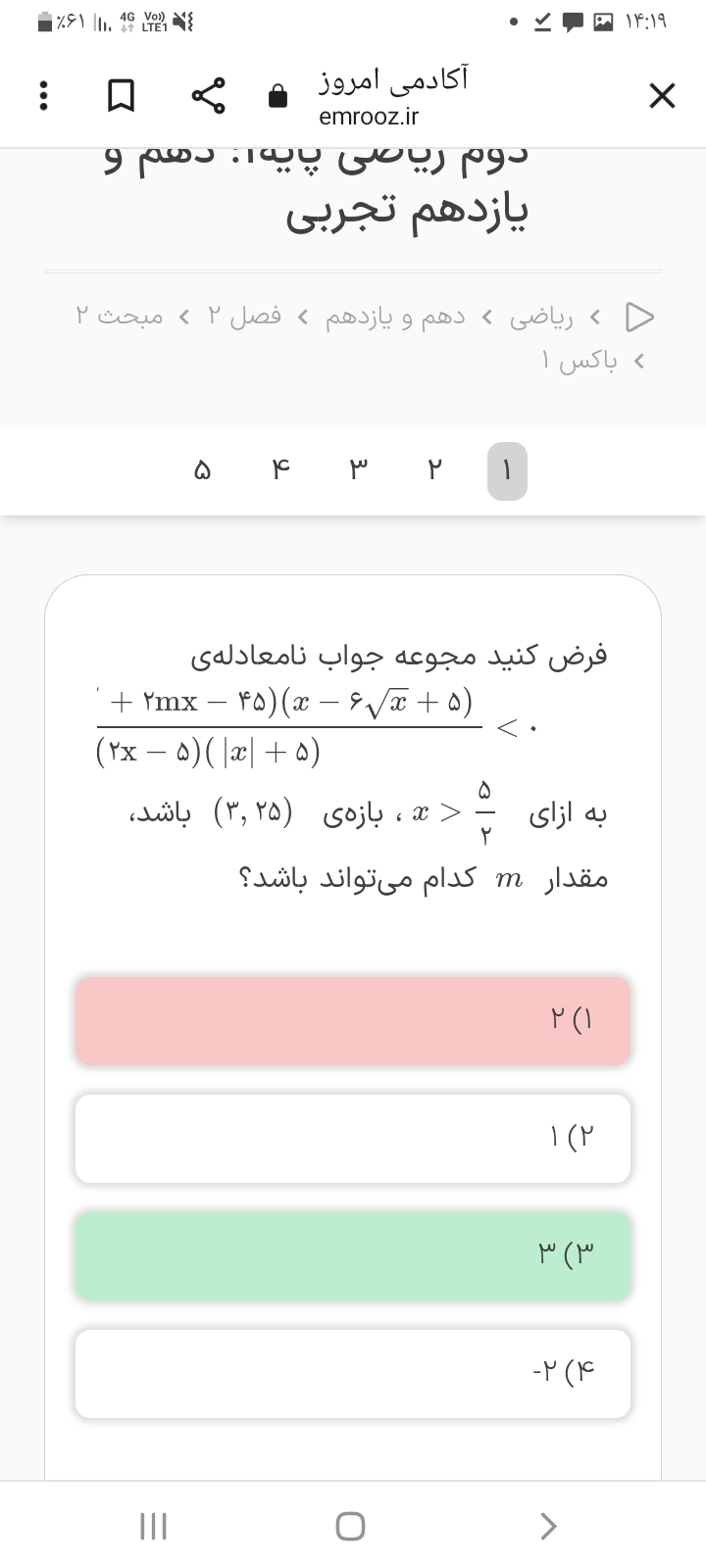The image size is (706, 1568).
Task: Tap the lock security icon
Action: 278,96
